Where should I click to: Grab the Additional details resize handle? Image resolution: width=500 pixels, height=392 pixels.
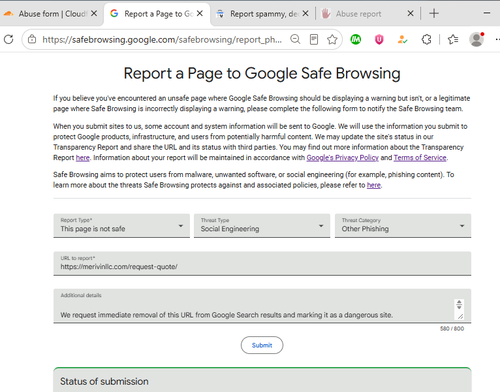[460, 316]
